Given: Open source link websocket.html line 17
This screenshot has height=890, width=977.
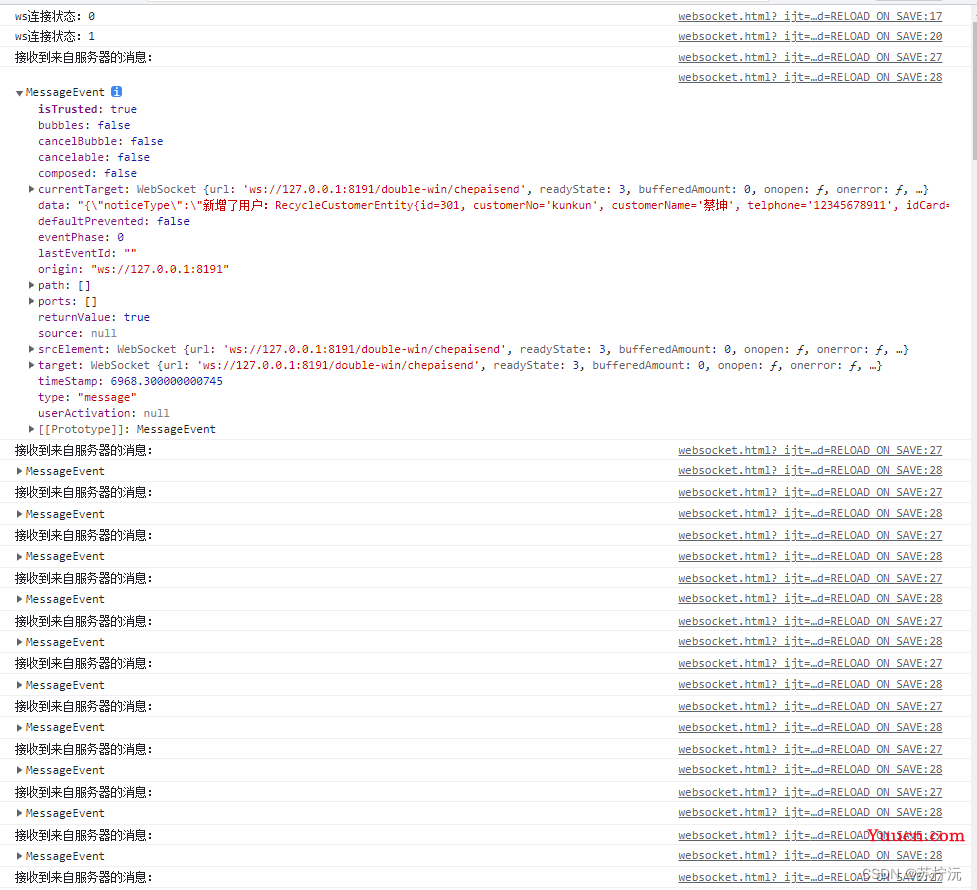Looking at the screenshot, I should (810, 16).
